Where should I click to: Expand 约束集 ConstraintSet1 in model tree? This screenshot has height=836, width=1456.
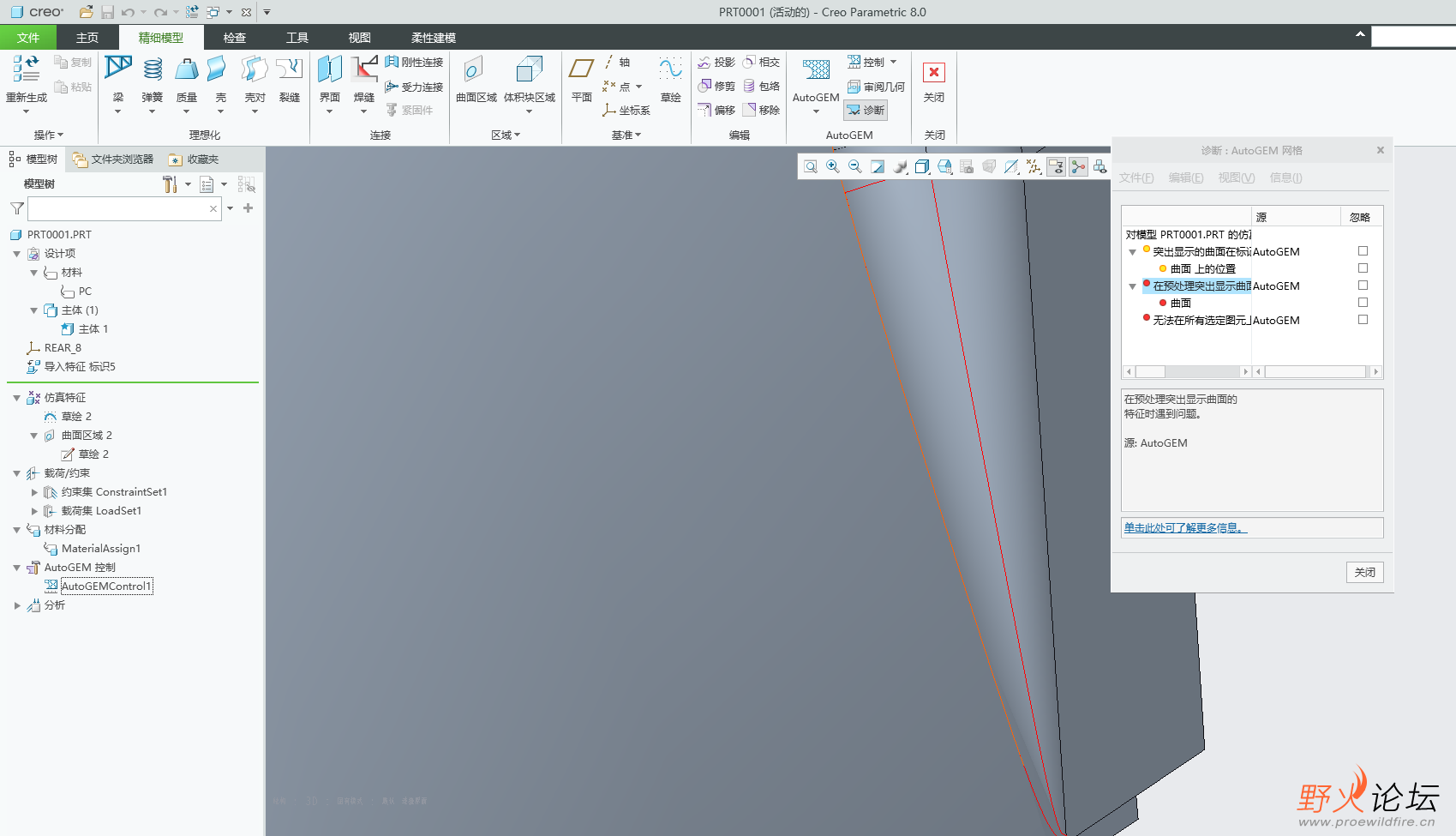point(34,492)
